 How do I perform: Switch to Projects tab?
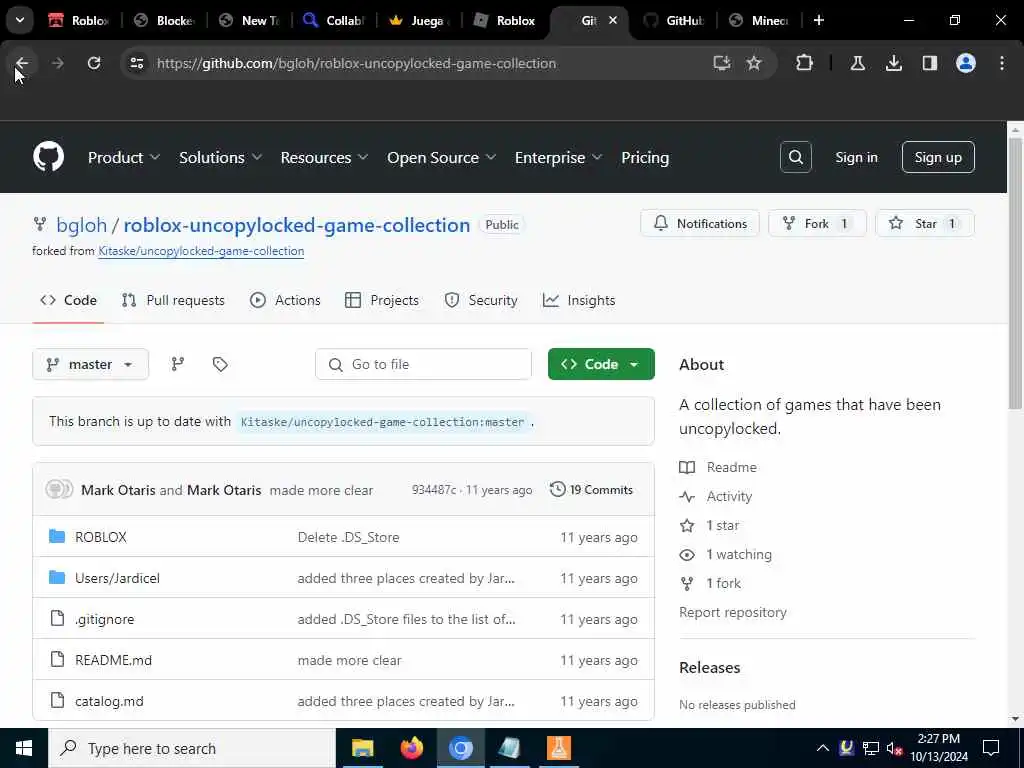[382, 300]
